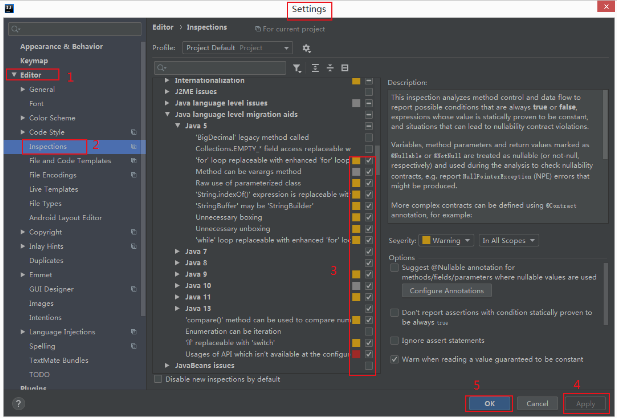Screen dimensions: 617x418
Task: Toggle the 'Unnecessary boxing' inspection checkbox
Action: pyautogui.click(x=369, y=217)
